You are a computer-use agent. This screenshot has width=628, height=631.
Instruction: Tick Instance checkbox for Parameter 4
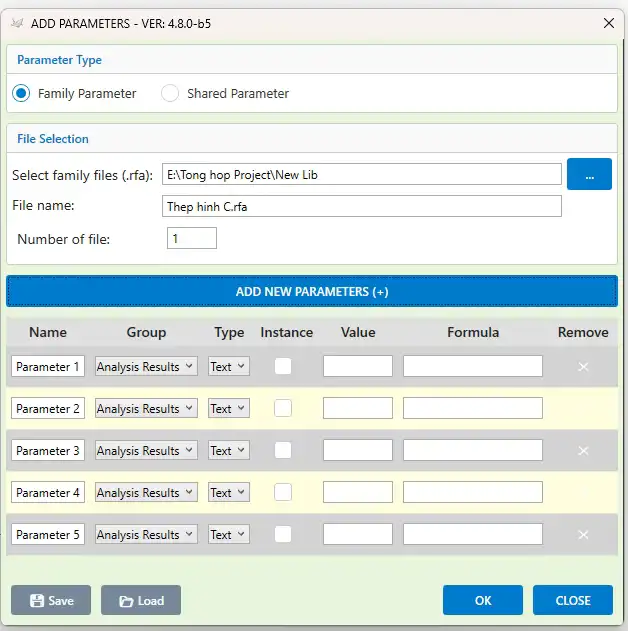click(283, 492)
